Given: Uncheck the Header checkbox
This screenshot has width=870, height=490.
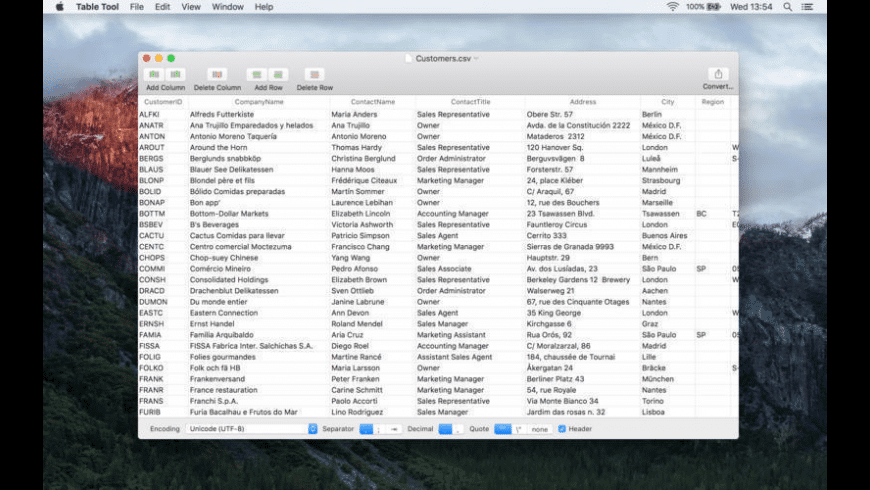Looking at the screenshot, I should tap(562, 429).
